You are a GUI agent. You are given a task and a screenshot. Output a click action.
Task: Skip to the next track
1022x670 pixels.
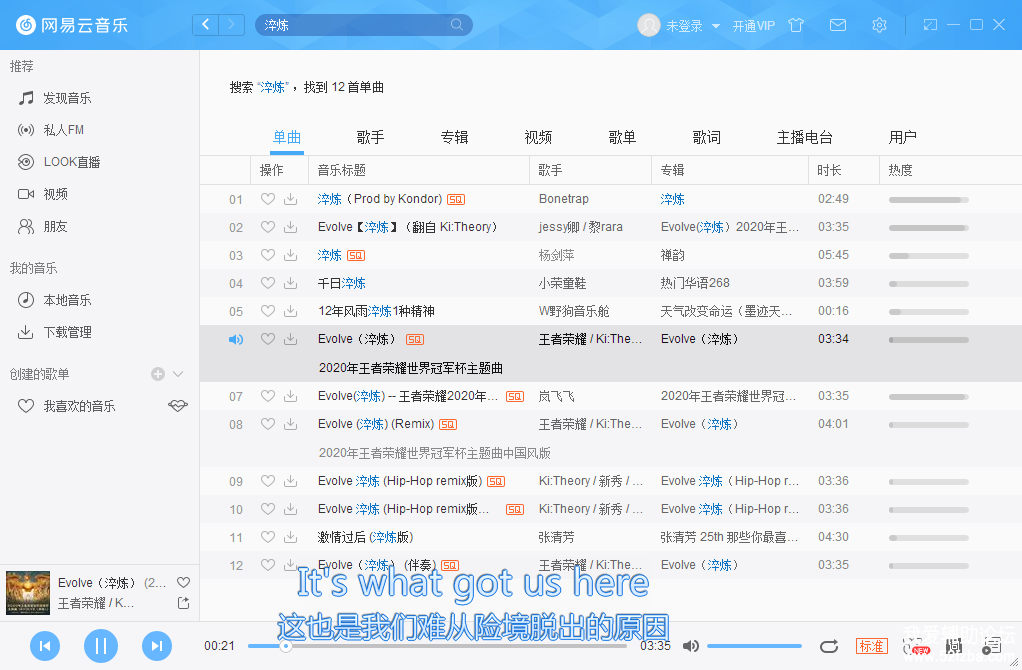click(156, 646)
